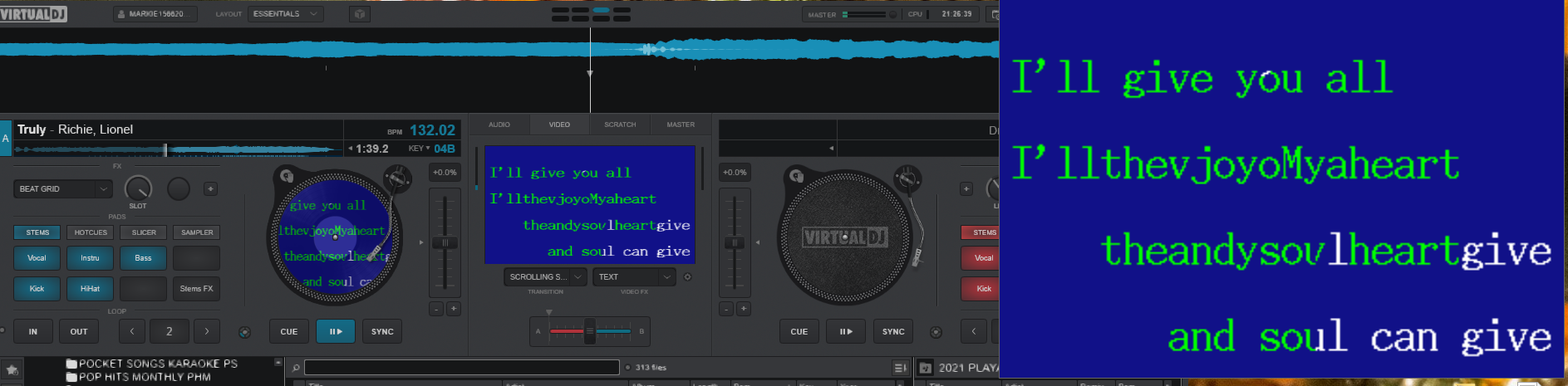The height and width of the screenshot is (386, 1568).
Task: Click the plus pitch bend button on deck A
Action: click(454, 309)
